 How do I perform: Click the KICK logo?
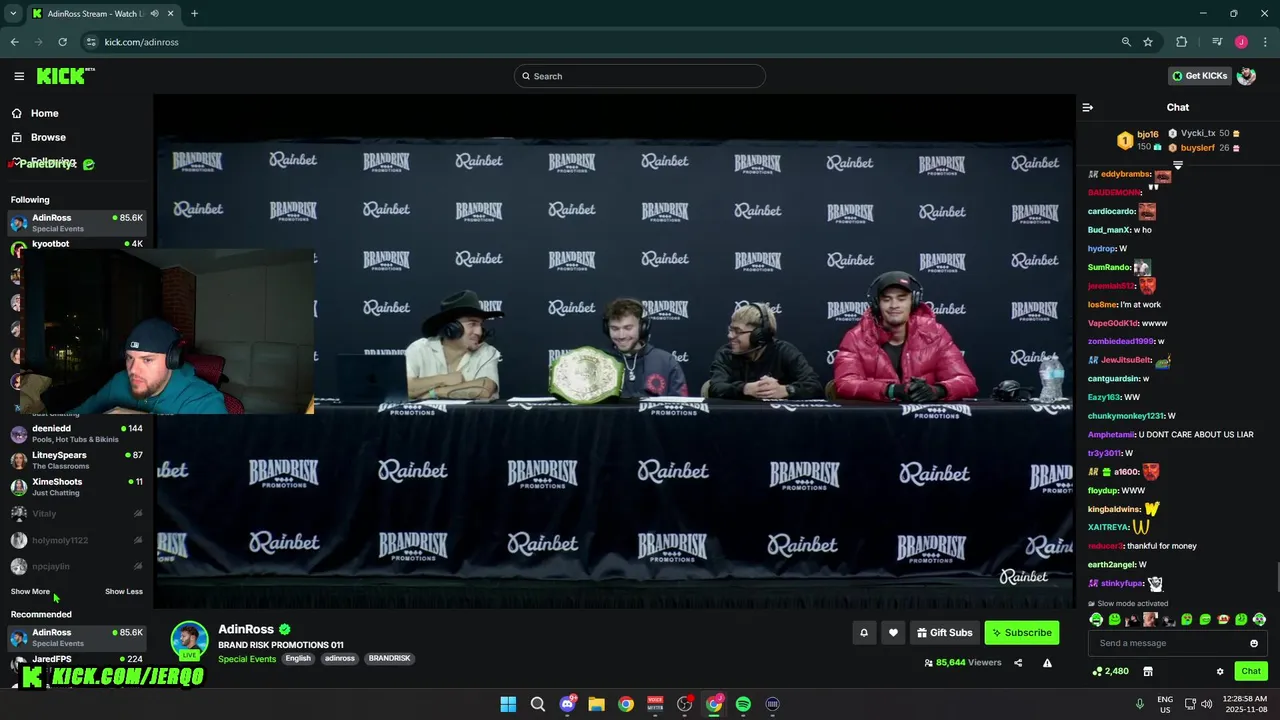(65, 76)
